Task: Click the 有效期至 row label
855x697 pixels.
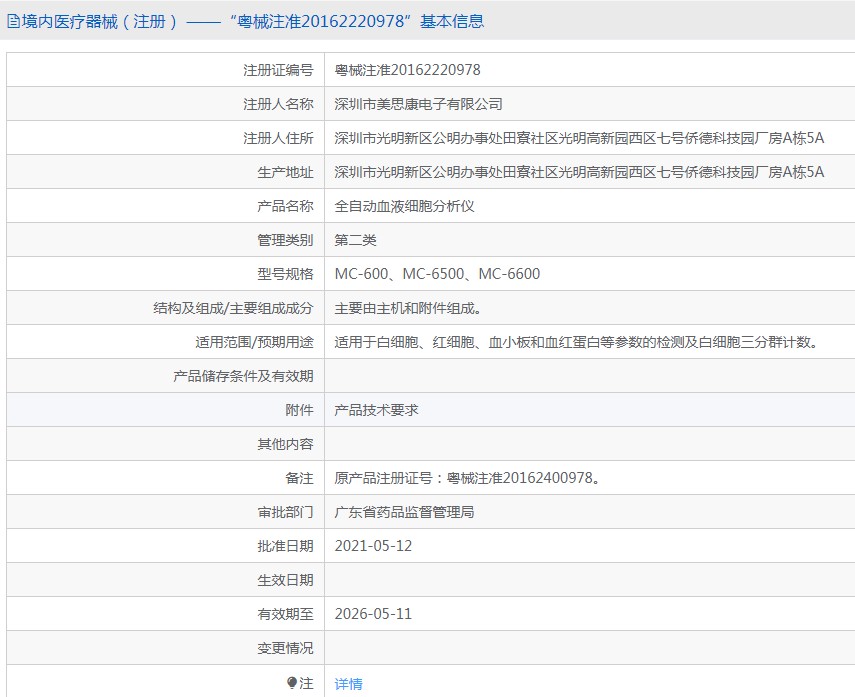Action: tap(285, 614)
